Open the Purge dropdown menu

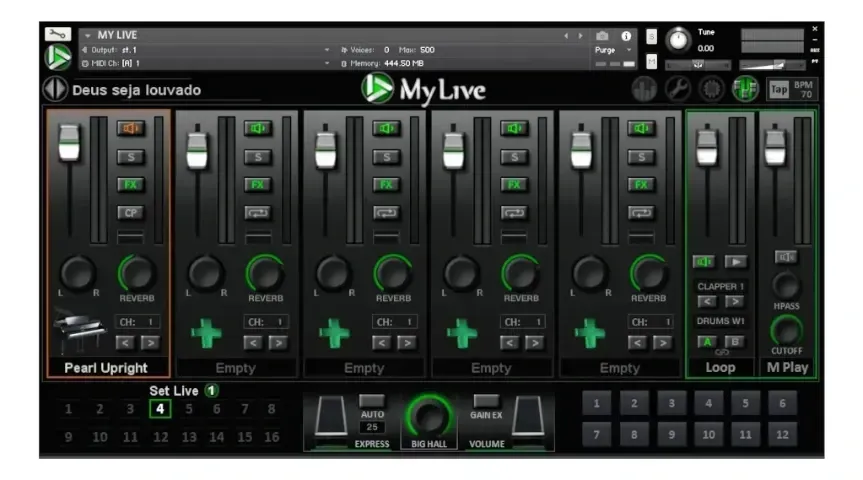[x=613, y=50]
